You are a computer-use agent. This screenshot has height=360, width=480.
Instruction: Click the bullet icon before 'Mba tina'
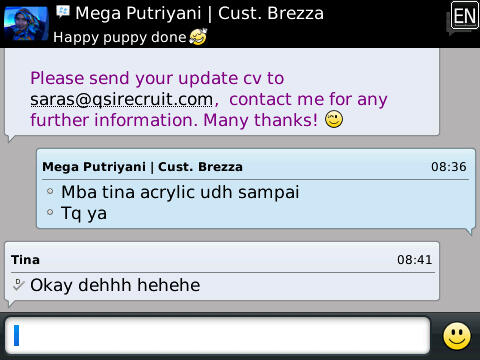tap(50, 191)
